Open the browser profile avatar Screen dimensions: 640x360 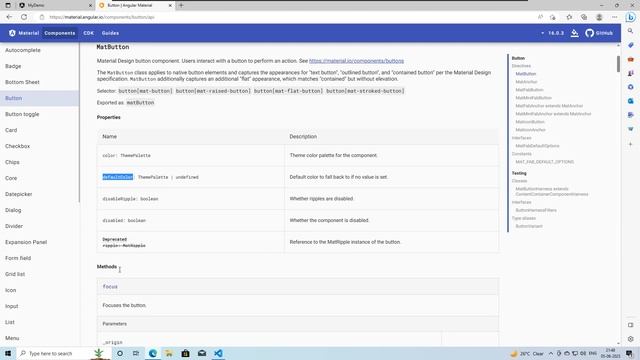coord(599,17)
